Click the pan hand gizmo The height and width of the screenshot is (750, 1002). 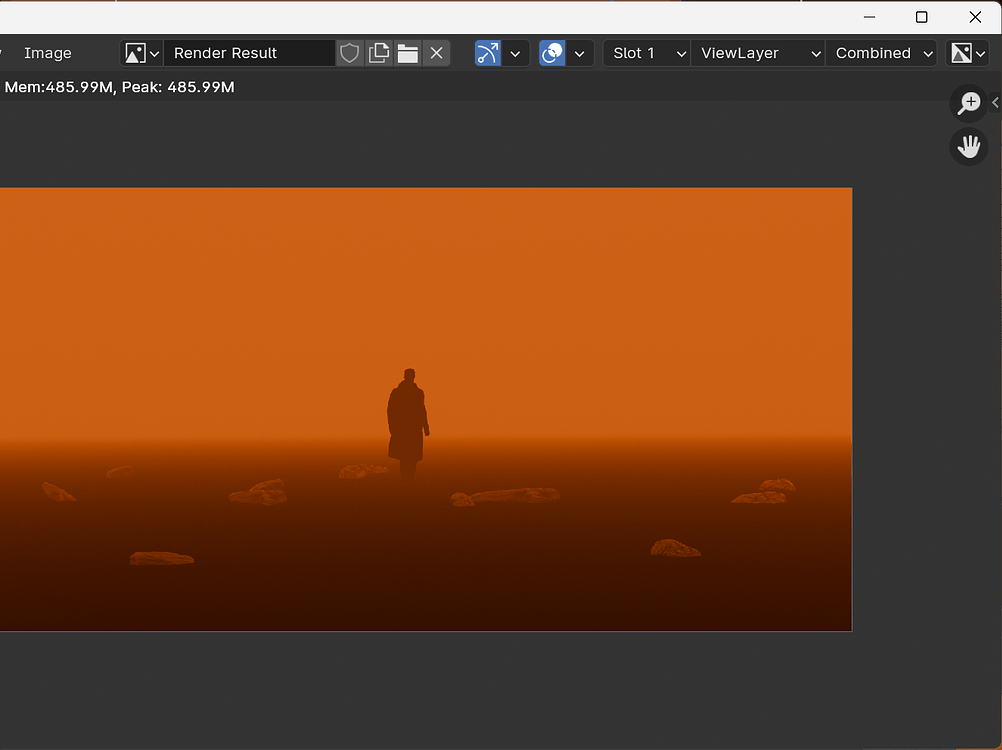969,147
